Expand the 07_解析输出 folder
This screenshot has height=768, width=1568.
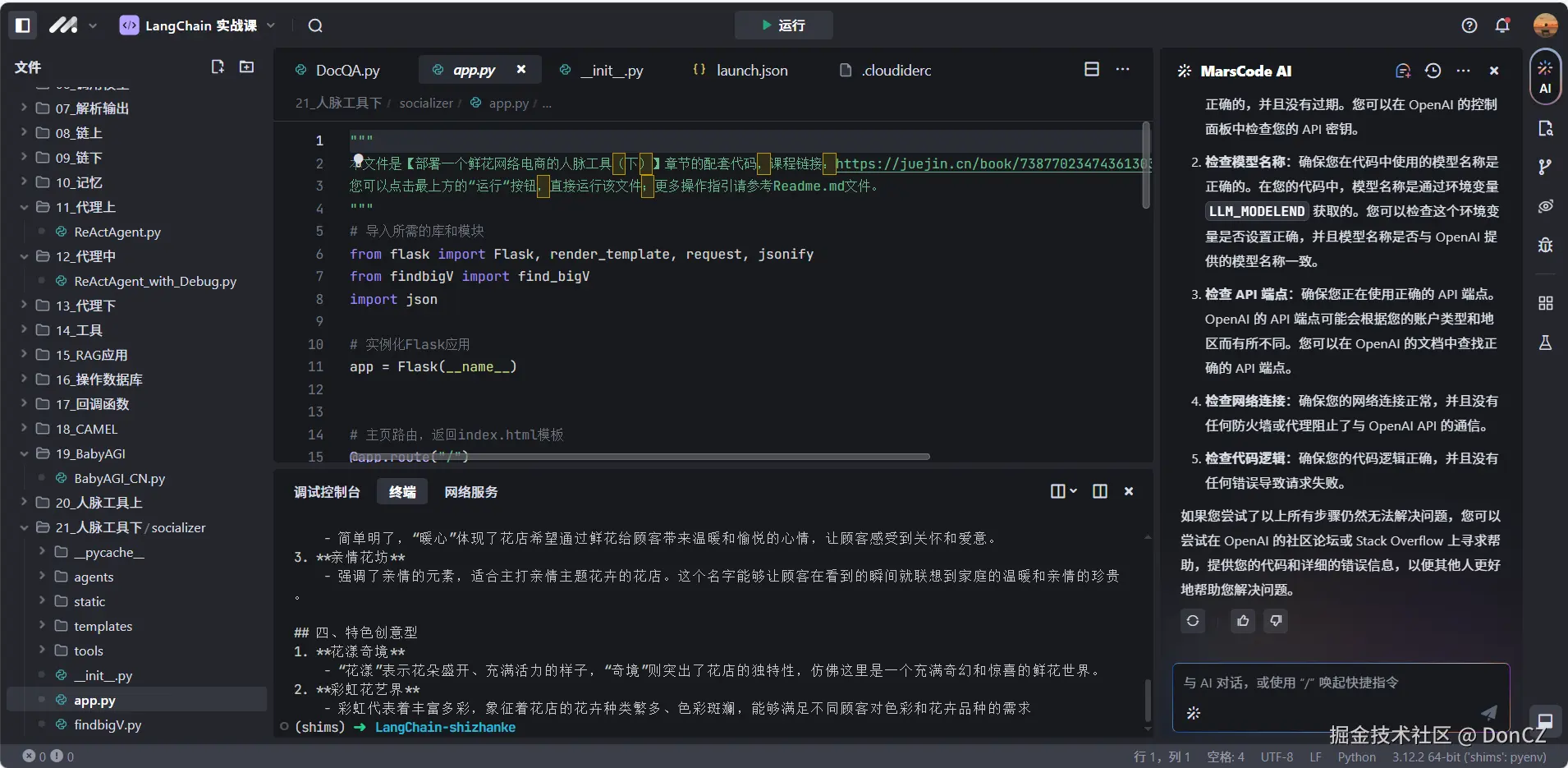click(136, 108)
